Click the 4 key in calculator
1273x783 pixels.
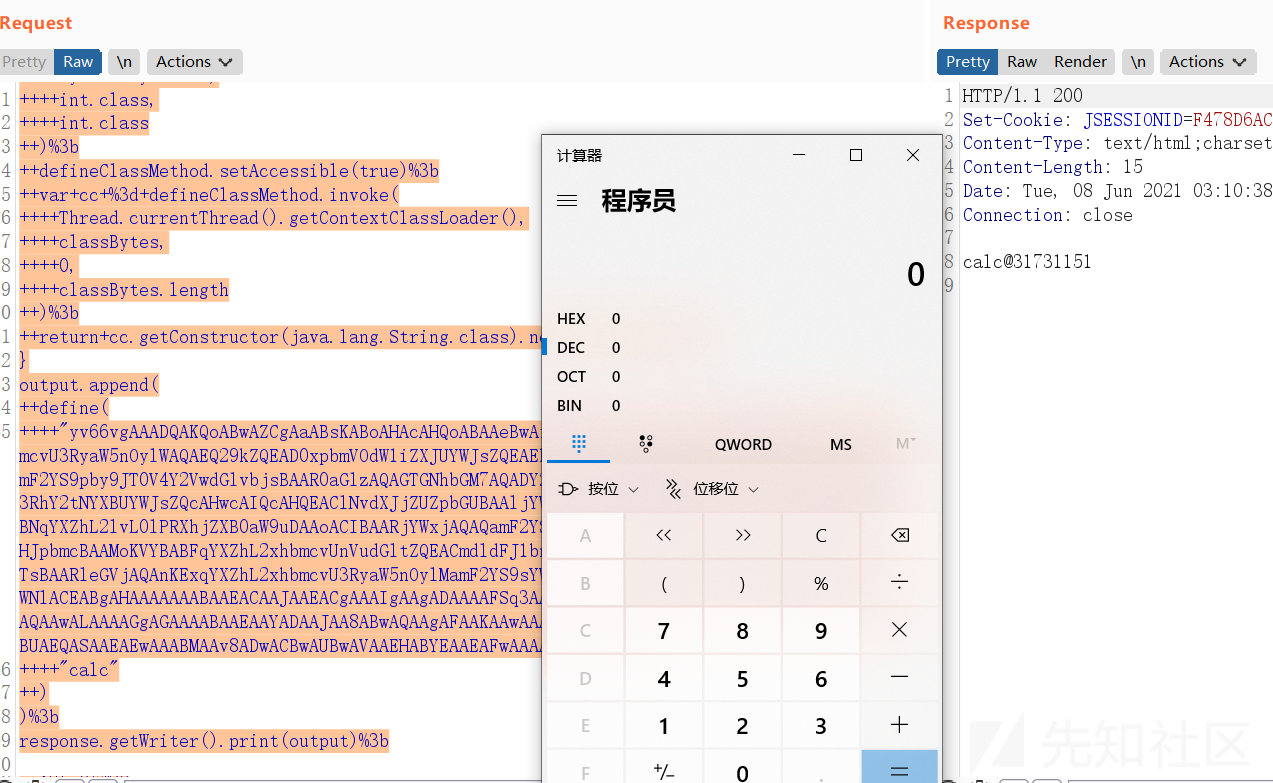click(x=663, y=678)
